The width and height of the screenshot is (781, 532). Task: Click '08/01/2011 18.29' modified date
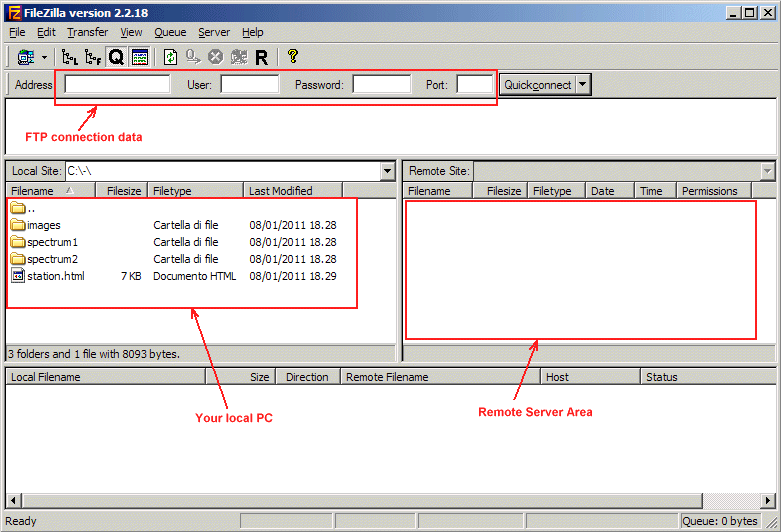click(x=293, y=276)
